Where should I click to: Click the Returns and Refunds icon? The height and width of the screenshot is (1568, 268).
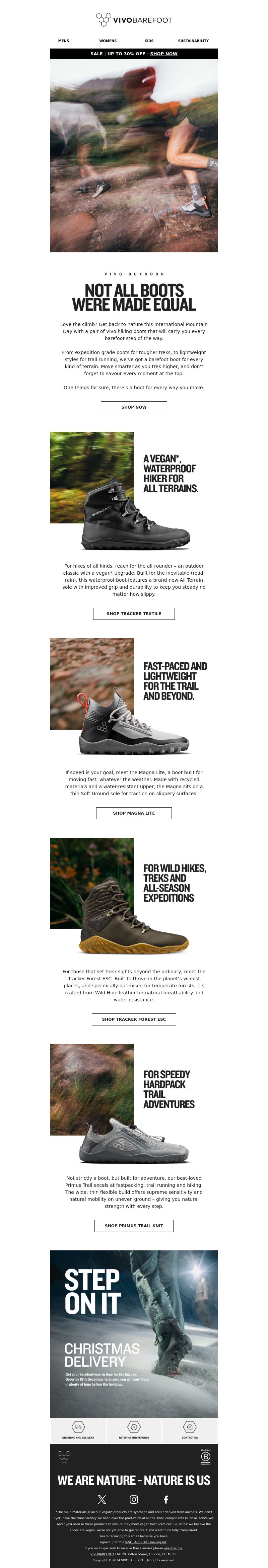coord(134,1427)
